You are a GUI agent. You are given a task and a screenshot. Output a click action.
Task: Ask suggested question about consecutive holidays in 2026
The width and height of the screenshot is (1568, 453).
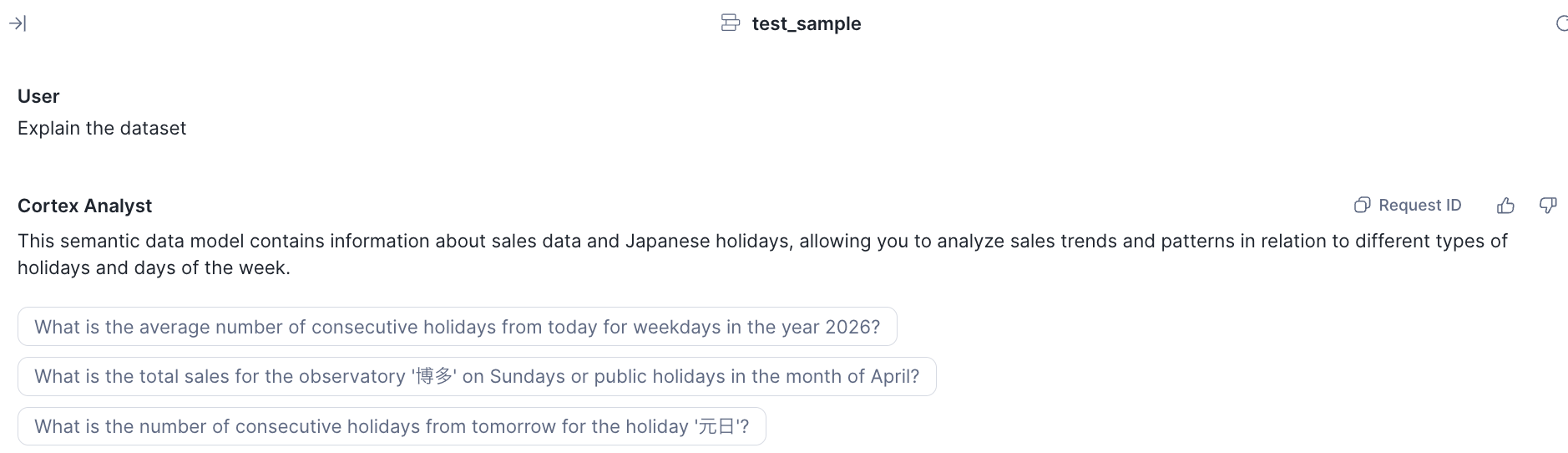[x=458, y=327]
